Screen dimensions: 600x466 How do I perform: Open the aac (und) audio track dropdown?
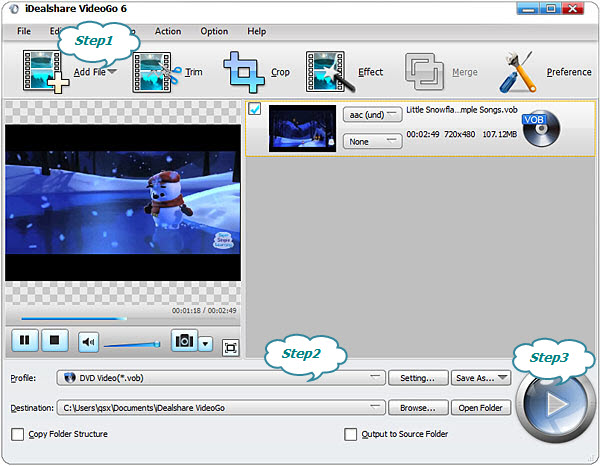click(x=372, y=115)
